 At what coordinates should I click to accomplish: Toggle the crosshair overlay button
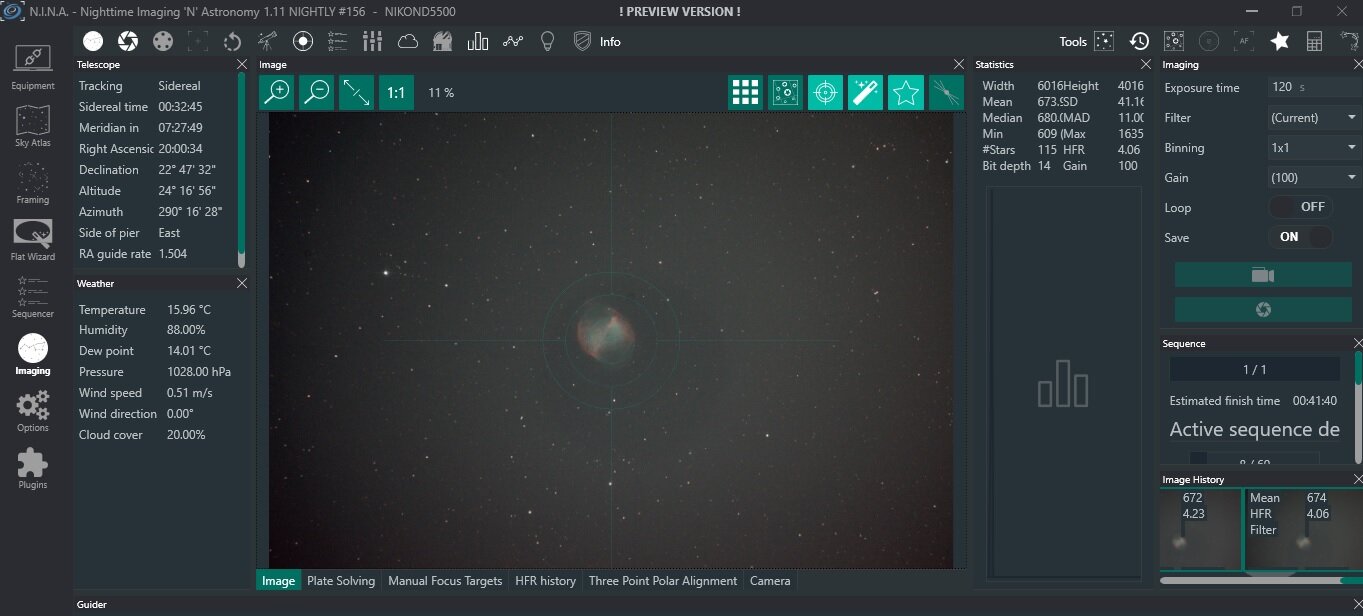point(825,93)
